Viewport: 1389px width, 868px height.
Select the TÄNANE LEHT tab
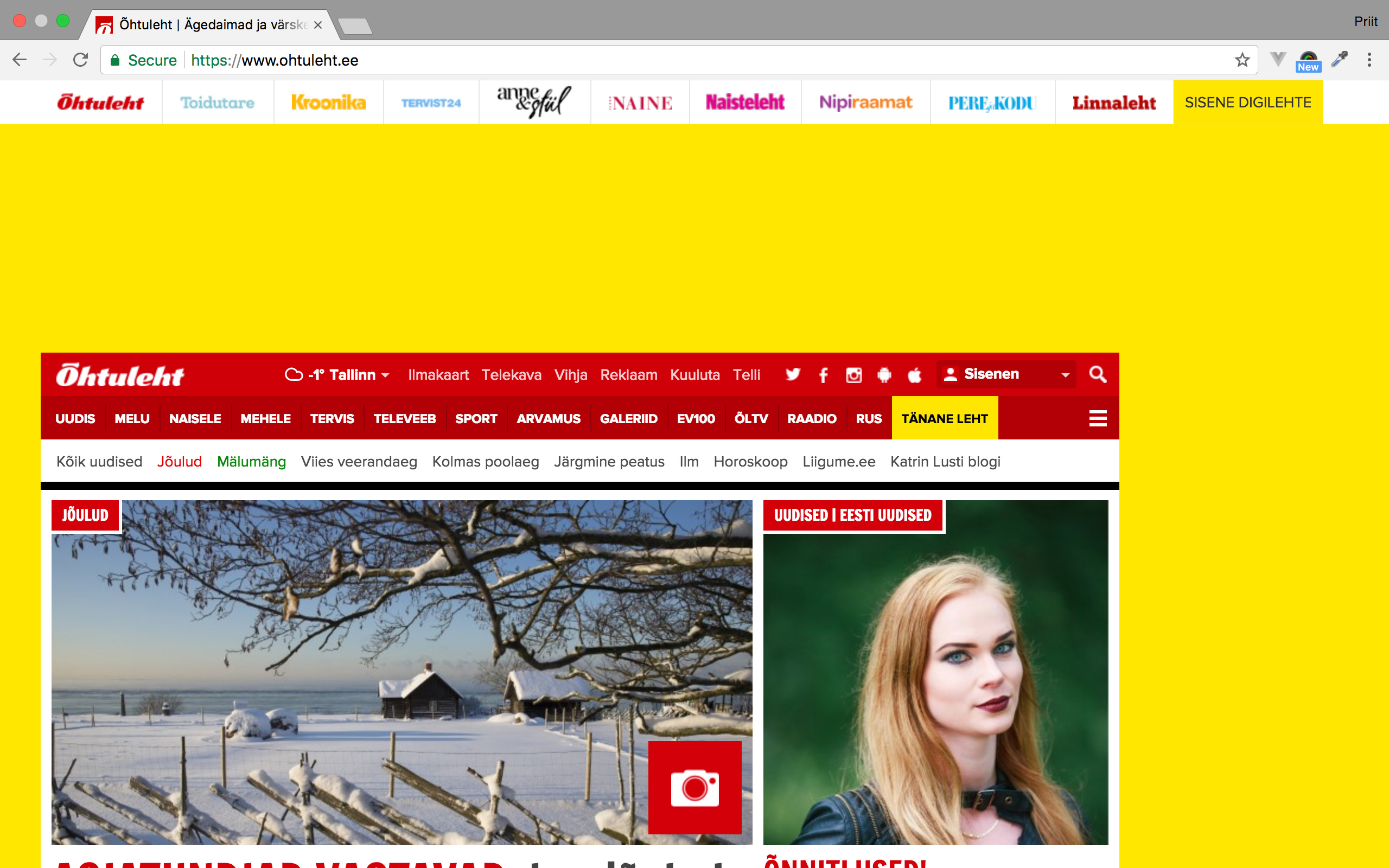click(944, 418)
